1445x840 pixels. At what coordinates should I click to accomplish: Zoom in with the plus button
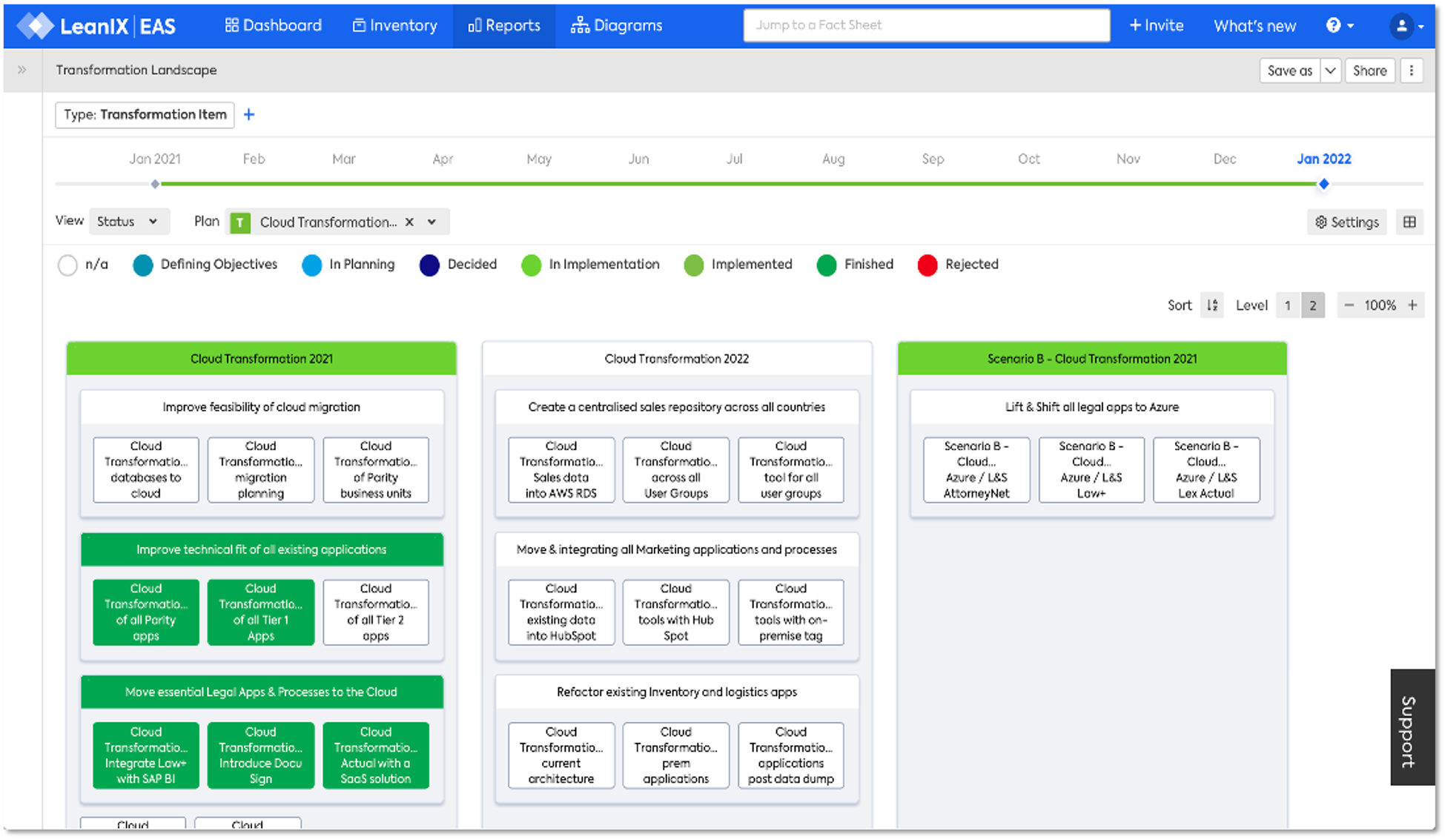click(x=1413, y=305)
